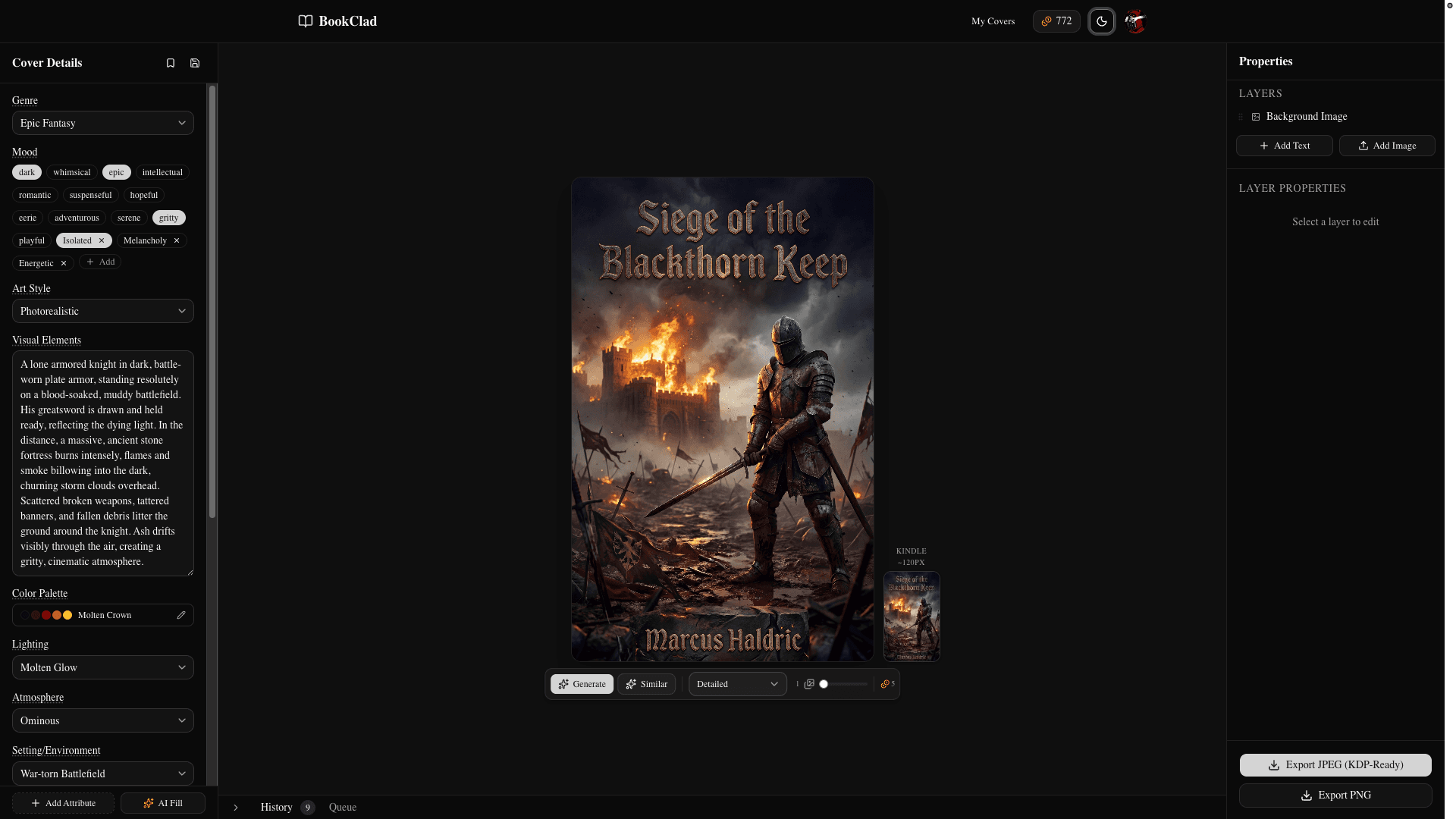1456x819 pixels.
Task: Open the Detailed prompt style dropdown
Action: coord(736,684)
